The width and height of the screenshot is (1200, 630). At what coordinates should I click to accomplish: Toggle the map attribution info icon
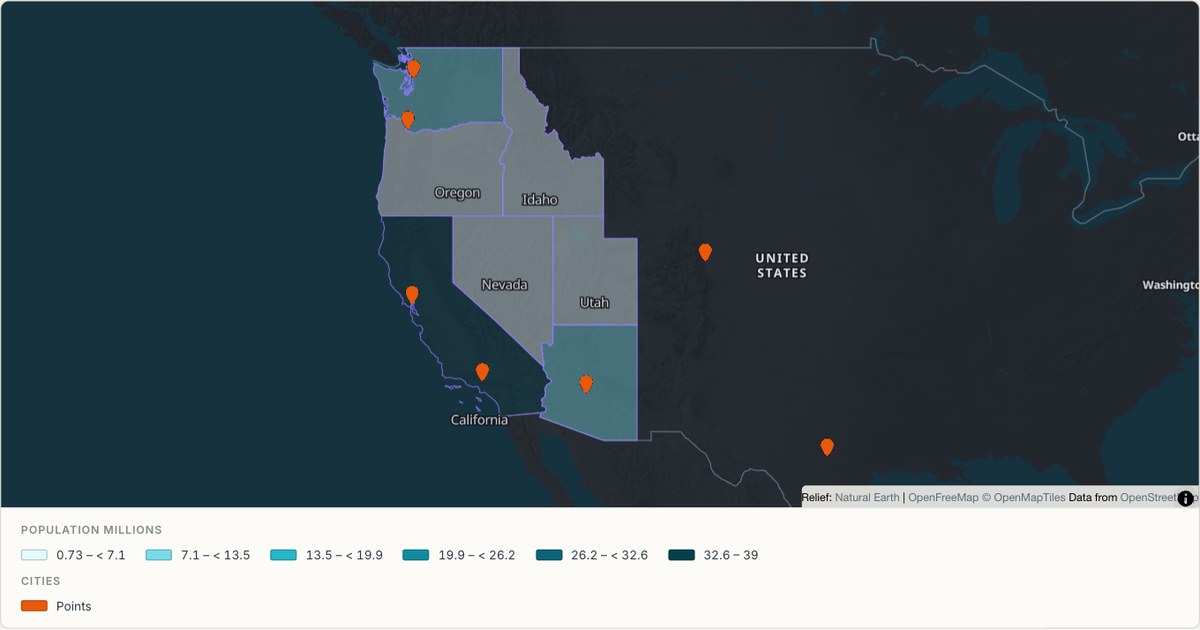(1186, 498)
